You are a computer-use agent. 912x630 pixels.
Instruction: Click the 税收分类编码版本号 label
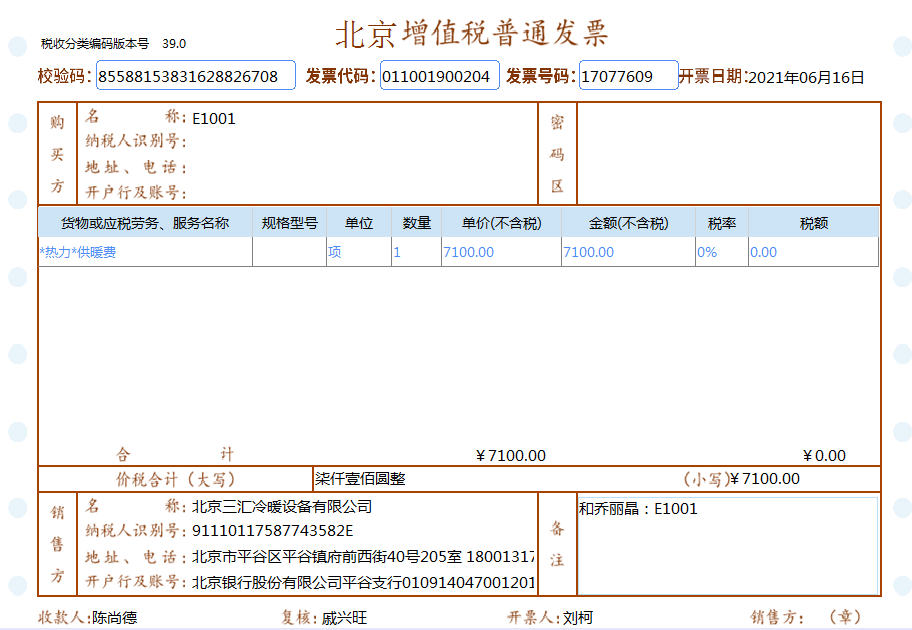tap(95, 44)
